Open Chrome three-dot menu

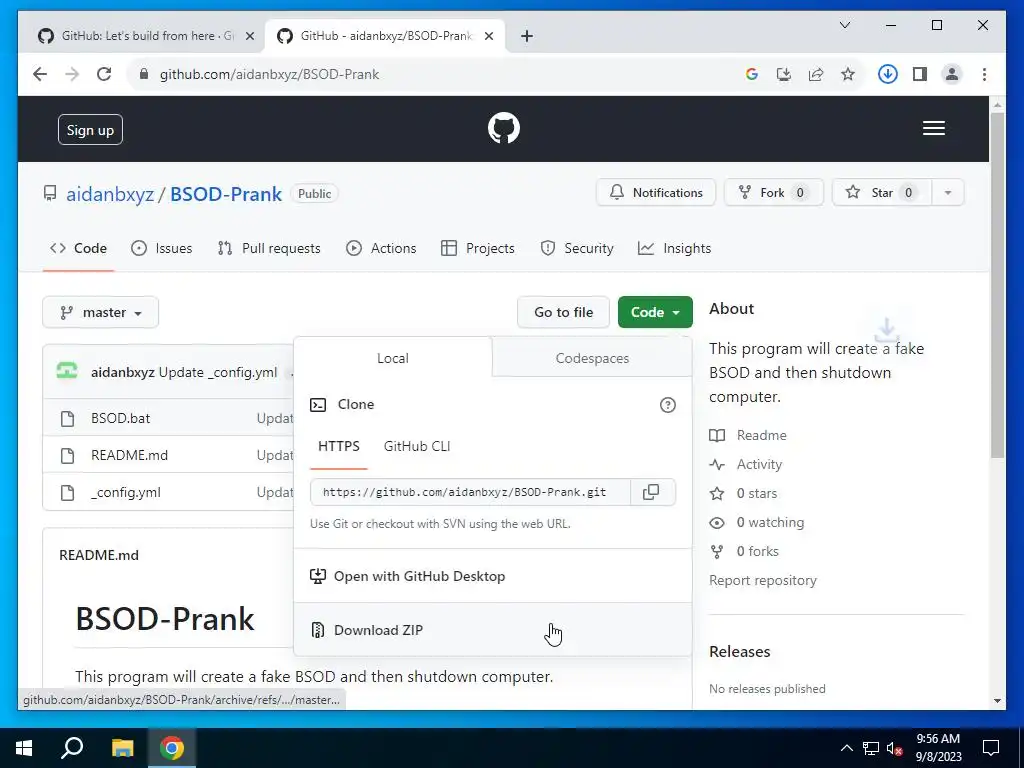point(984,74)
